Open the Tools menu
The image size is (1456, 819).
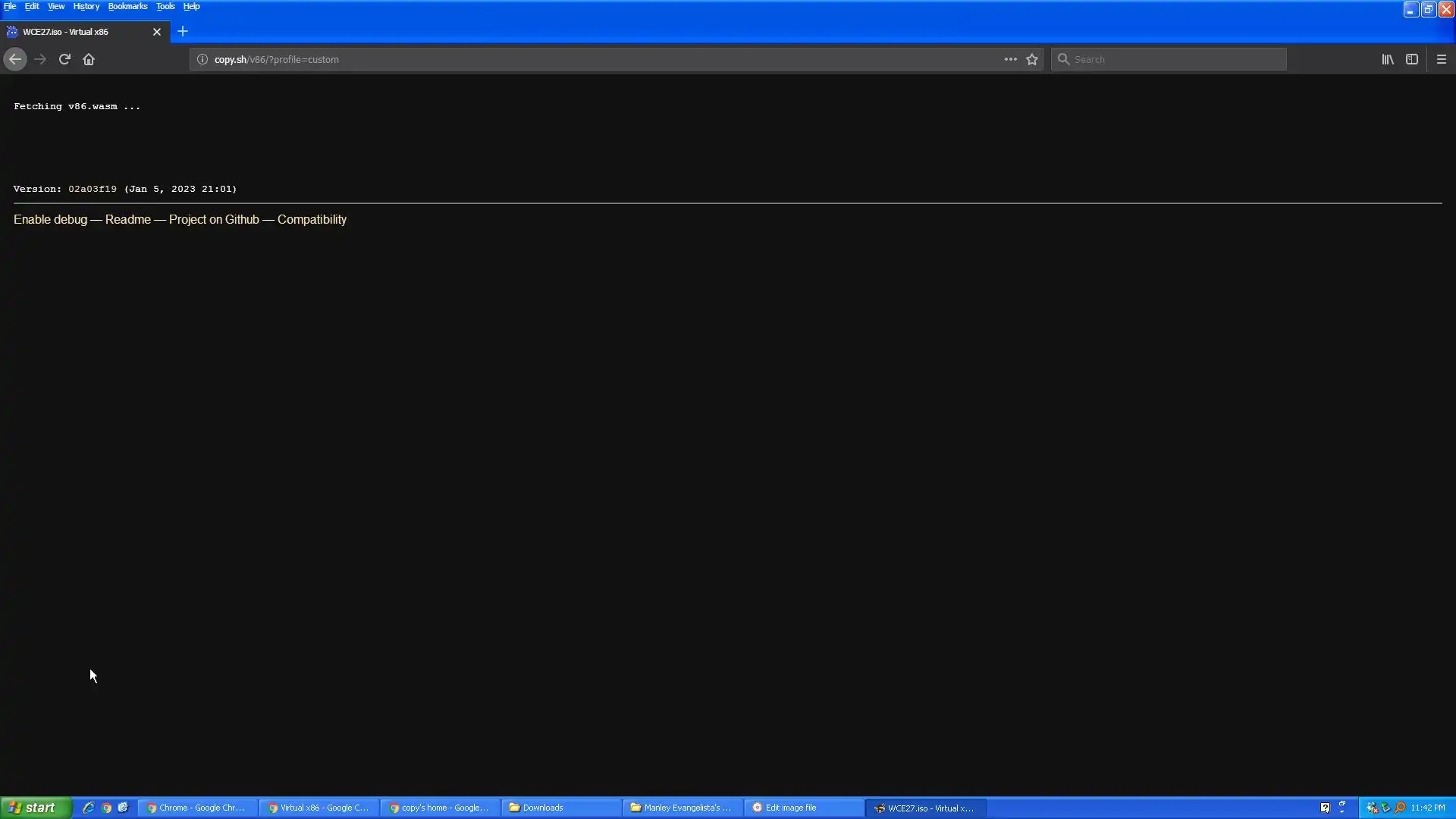(x=165, y=6)
